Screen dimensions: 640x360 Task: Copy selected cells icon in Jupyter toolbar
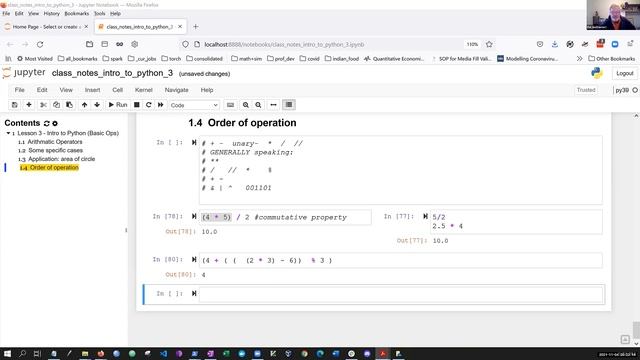click(56, 105)
